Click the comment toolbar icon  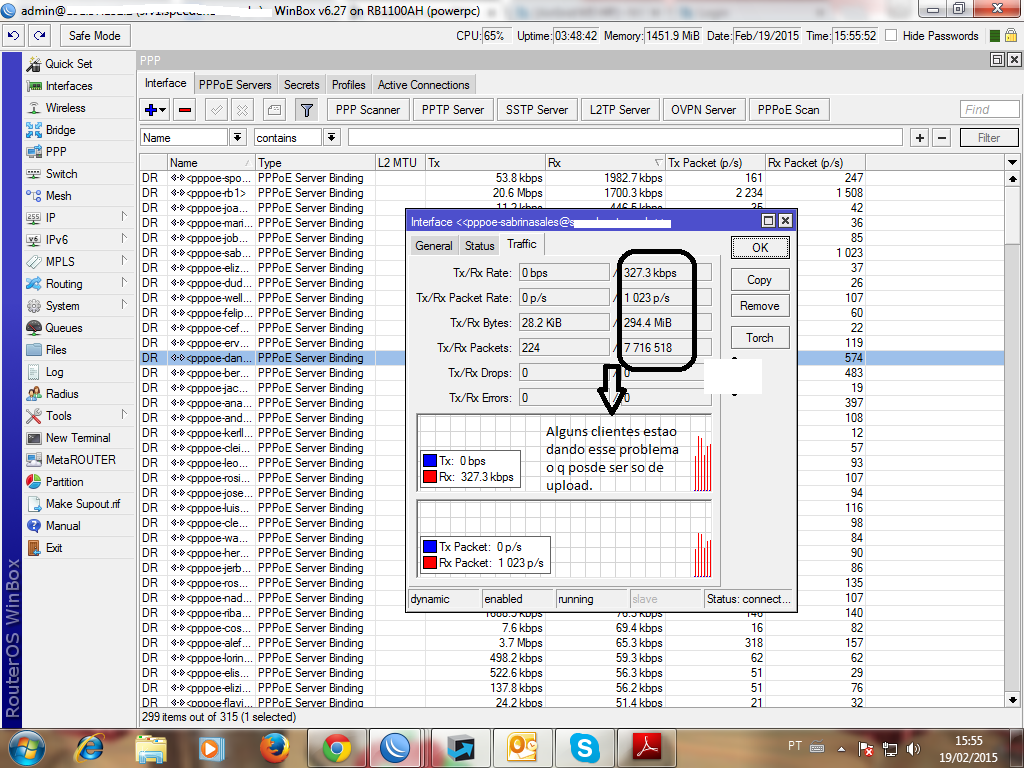coord(274,110)
